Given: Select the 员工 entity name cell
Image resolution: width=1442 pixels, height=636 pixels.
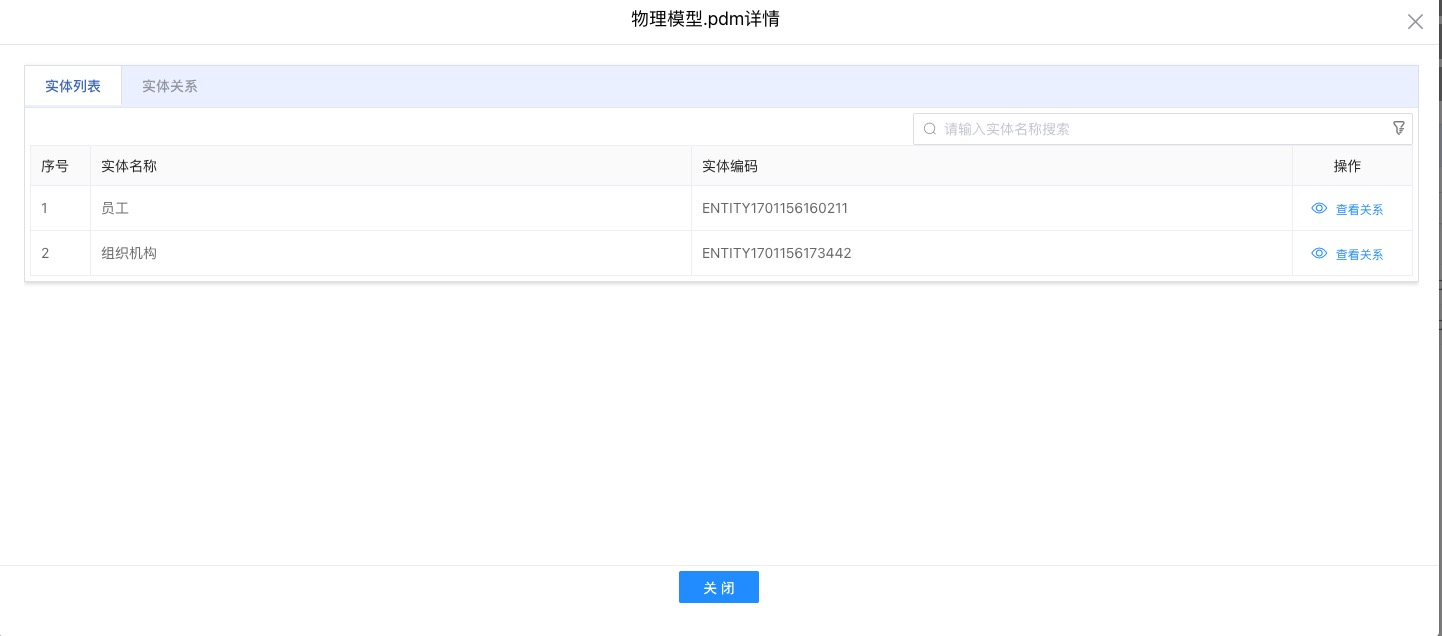Looking at the screenshot, I should click(115, 209).
